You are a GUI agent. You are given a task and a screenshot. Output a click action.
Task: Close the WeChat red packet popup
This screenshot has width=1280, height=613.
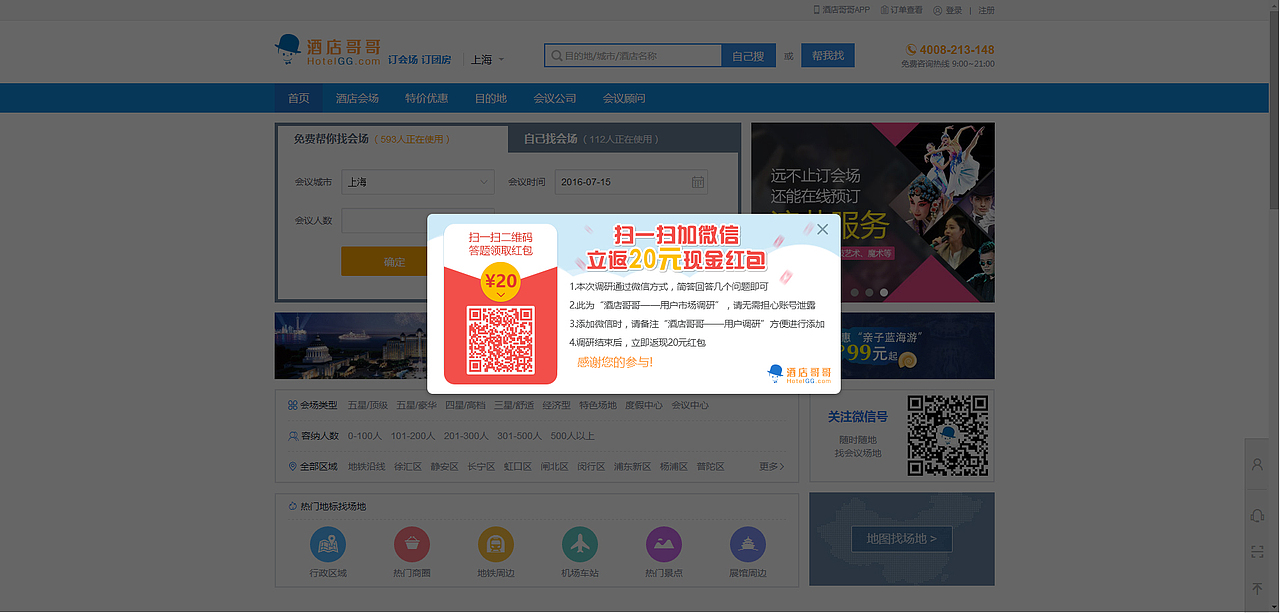[x=822, y=229]
